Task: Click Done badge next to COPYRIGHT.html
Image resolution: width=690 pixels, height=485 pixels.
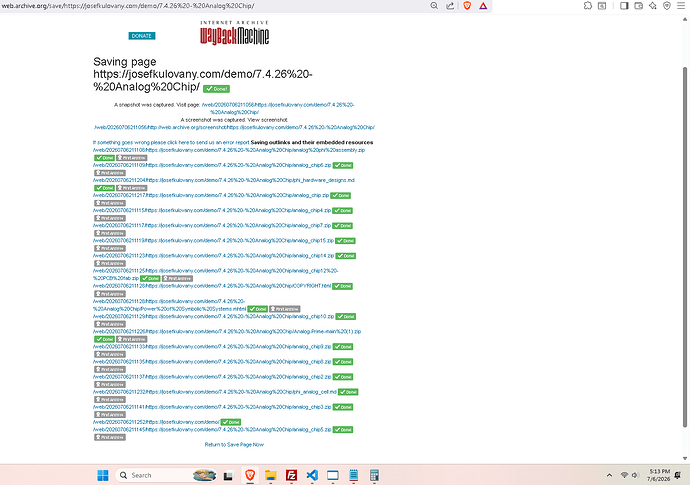Action: (343, 286)
